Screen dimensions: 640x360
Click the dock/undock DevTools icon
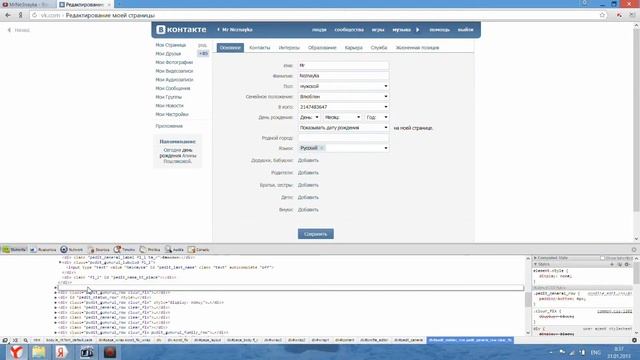click(5, 340)
